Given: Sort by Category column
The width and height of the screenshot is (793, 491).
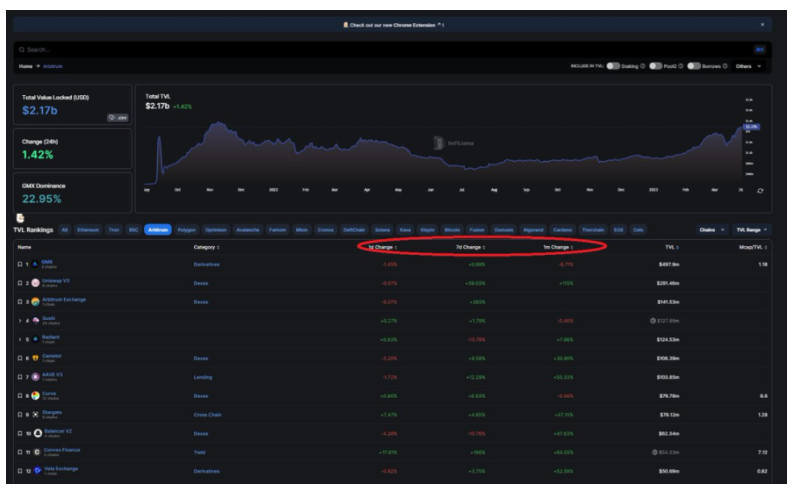Looking at the screenshot, I should (x=206, y=247).
